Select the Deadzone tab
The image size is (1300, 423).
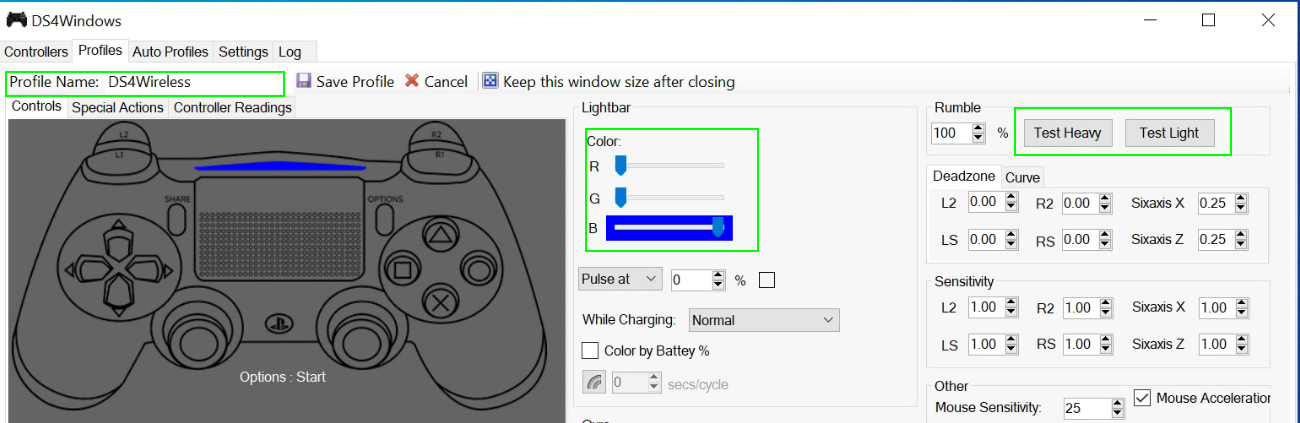[964, 176]
